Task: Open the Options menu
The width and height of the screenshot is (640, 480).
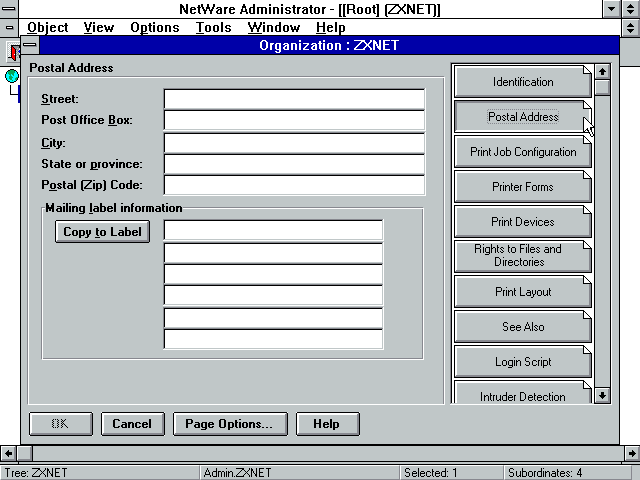Action: [155, 27]
